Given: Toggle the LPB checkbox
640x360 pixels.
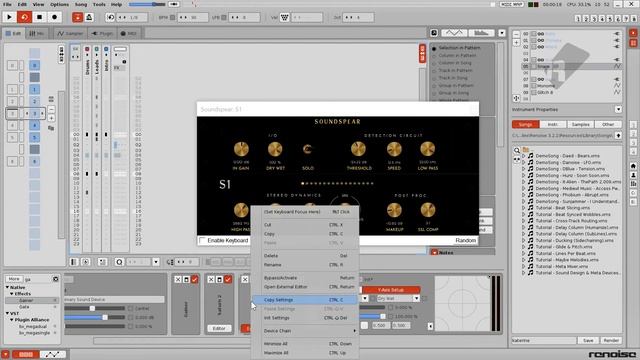Looking at the screenshot, I should (x=224, y=18).
